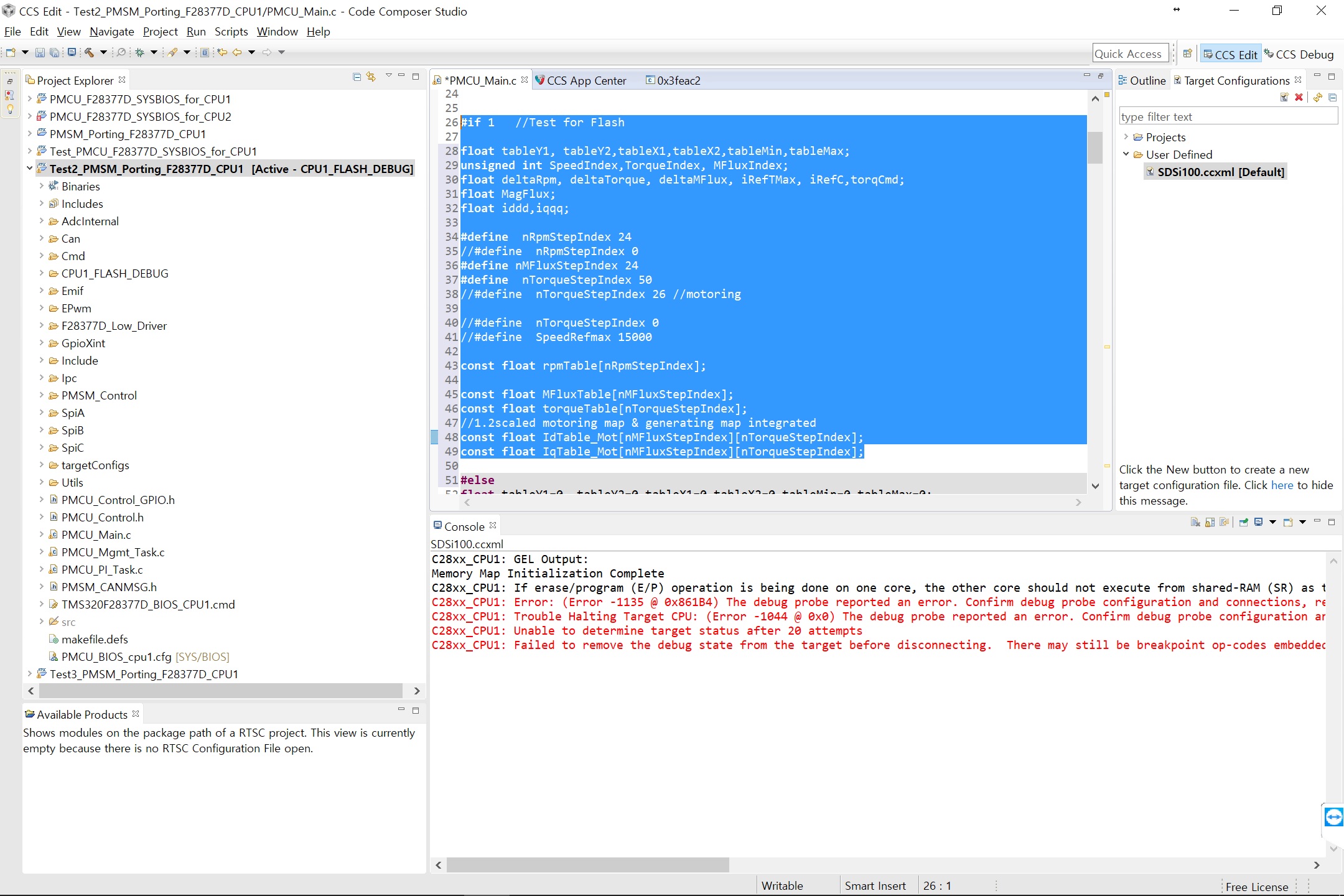Click New Target Configuration icon
The image size is (1344, 896).
tap(1284, 97)
